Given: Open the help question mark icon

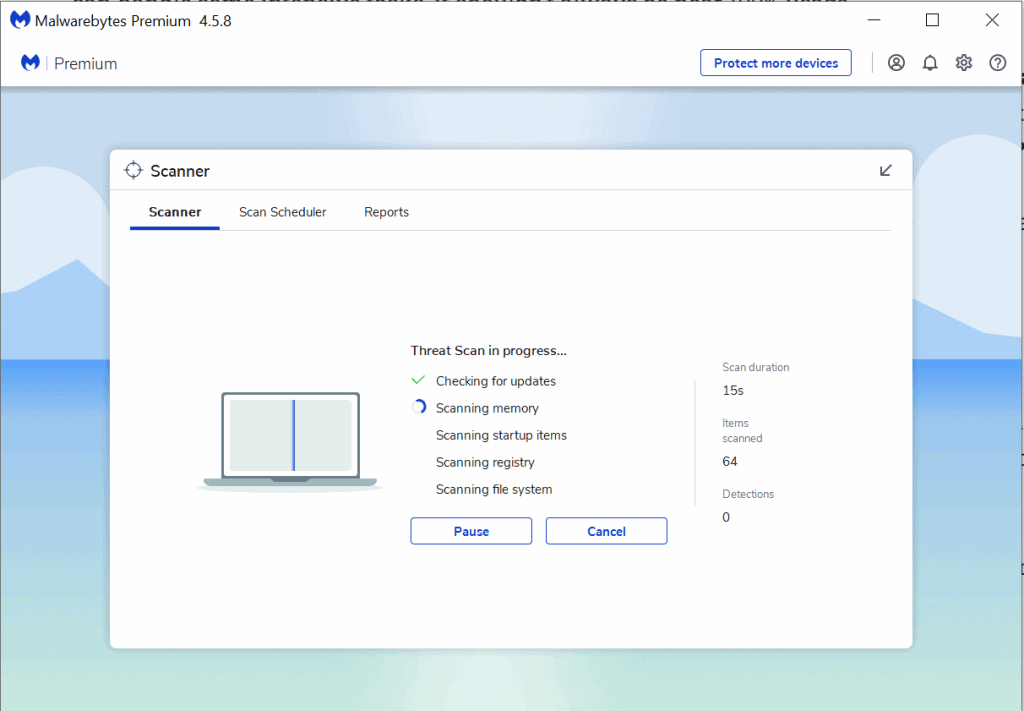Looking at the screenshot, I should coord(997,63).
